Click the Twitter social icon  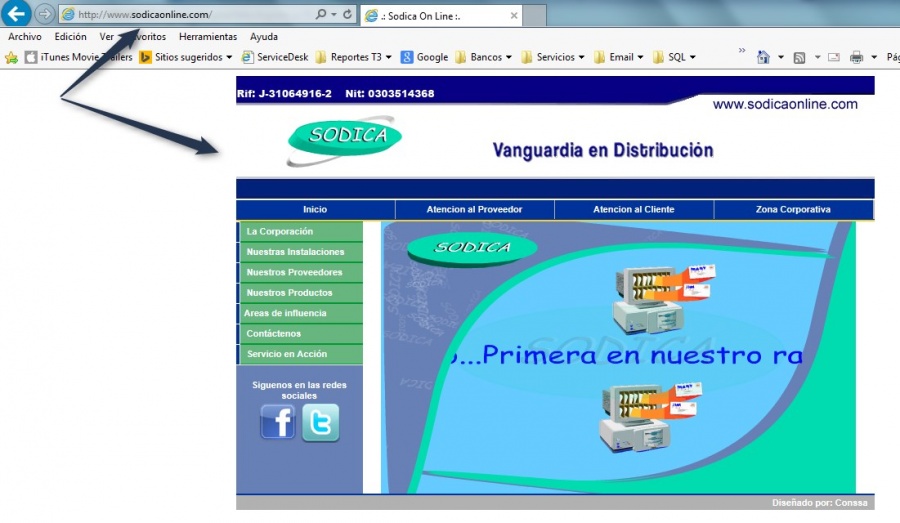320,423
